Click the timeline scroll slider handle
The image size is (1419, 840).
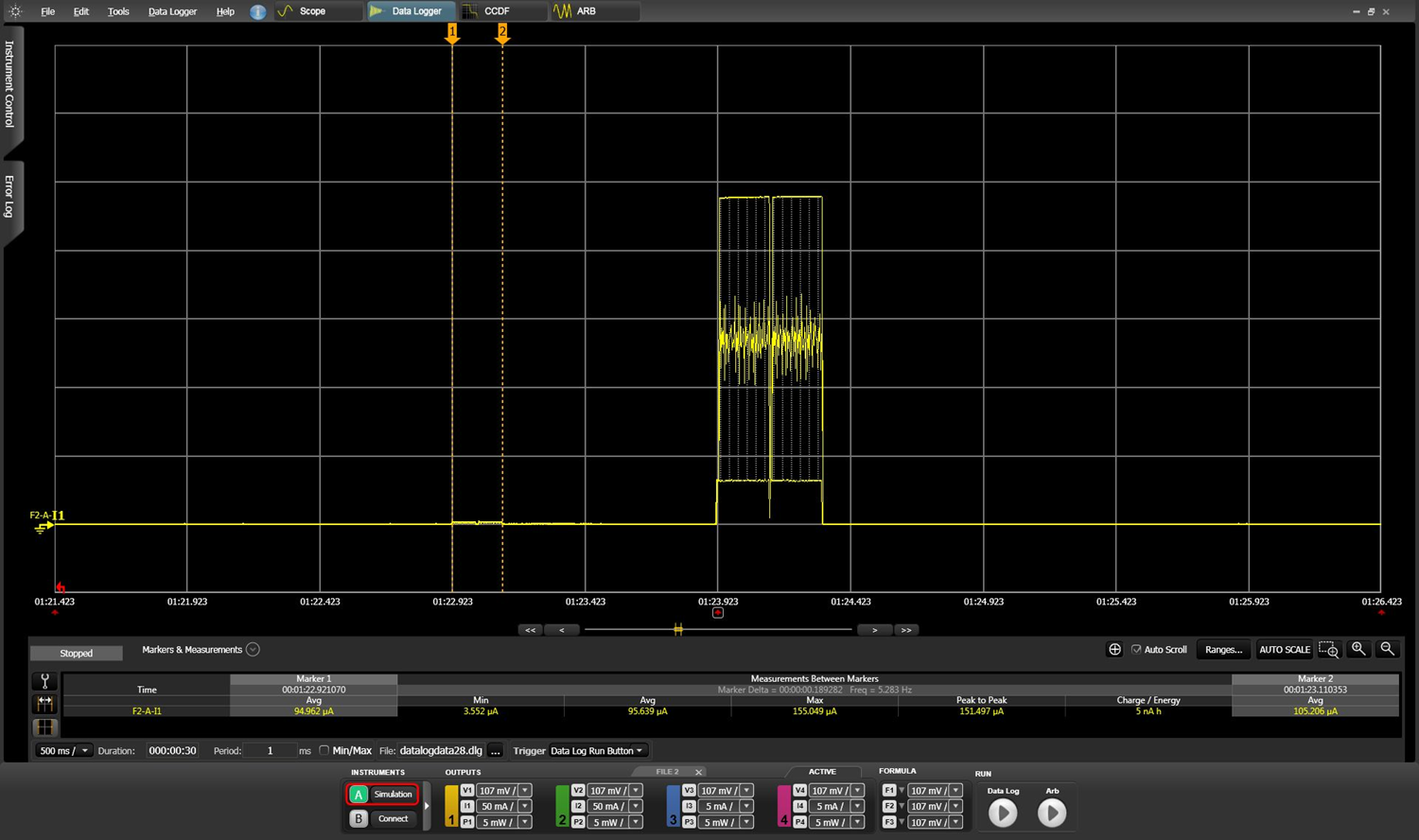click(678, 630)
